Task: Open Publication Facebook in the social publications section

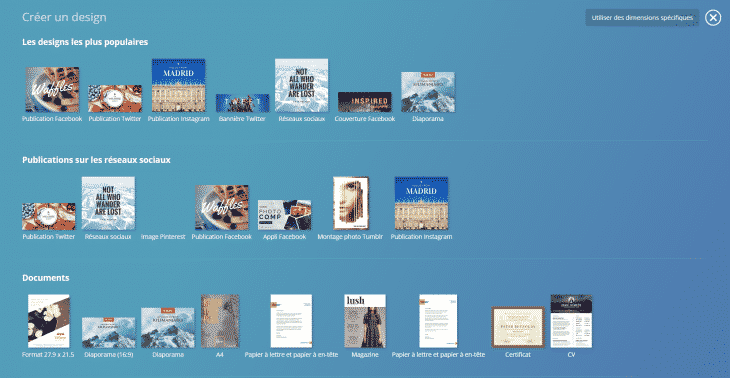Action: (x=222, y=208)
